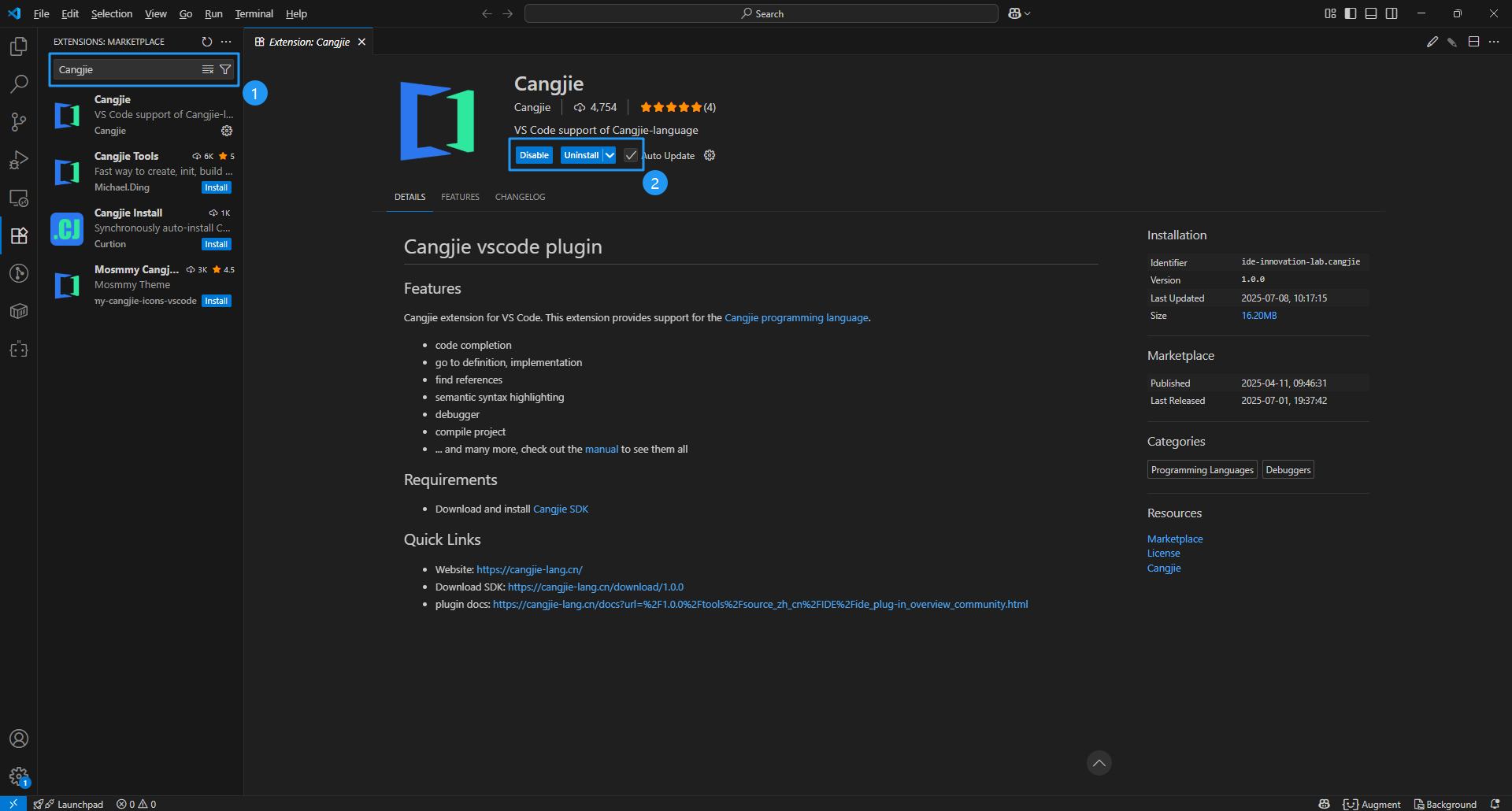Viewport: 1512px width, 811px height.
Task: Open the Remote Explorer view
Action: [x=19, y=198]
